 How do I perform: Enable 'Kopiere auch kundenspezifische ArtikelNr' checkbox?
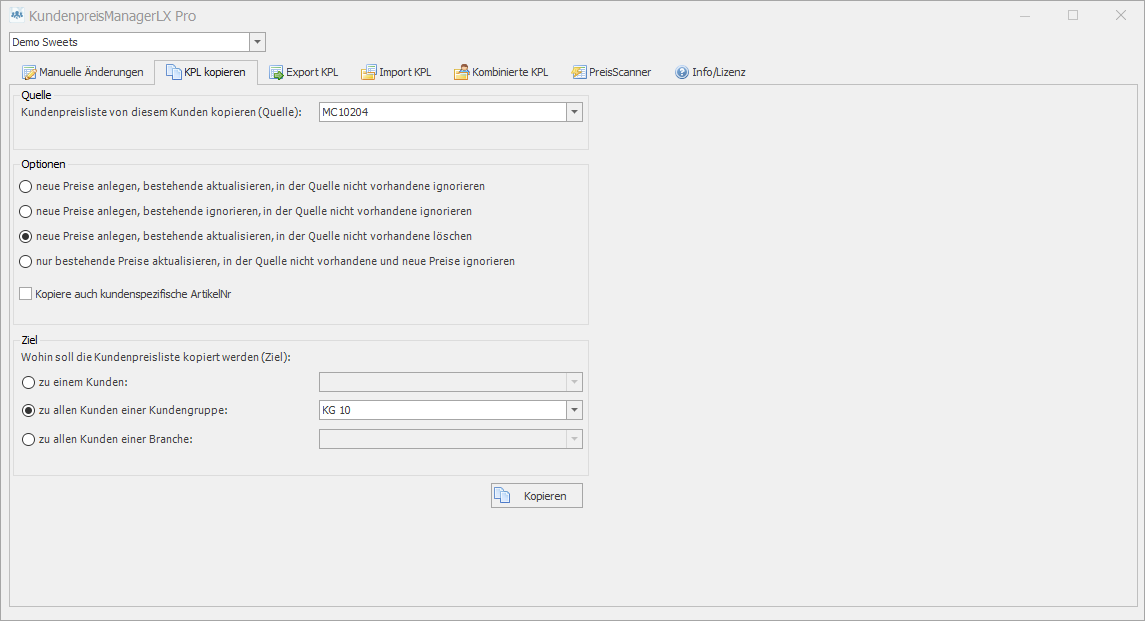pyautogui.click(x=26, y=294)
